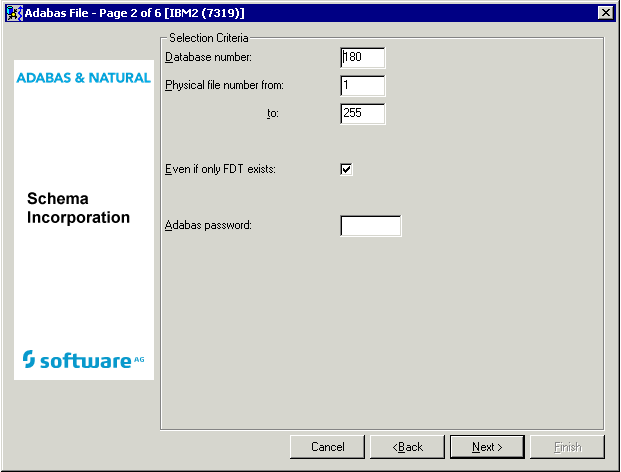Toggle the 'Even if only FDT exists' checkbox

tap(347, 169)
